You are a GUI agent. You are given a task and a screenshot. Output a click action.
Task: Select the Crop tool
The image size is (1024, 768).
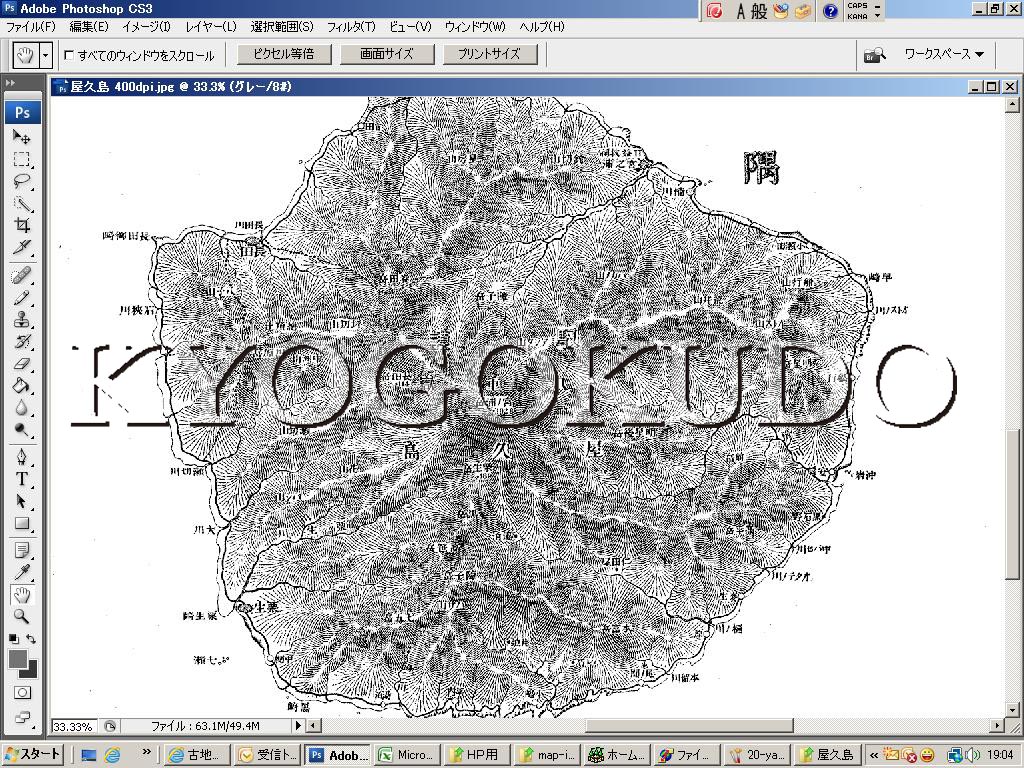click(x=22, y=225)
